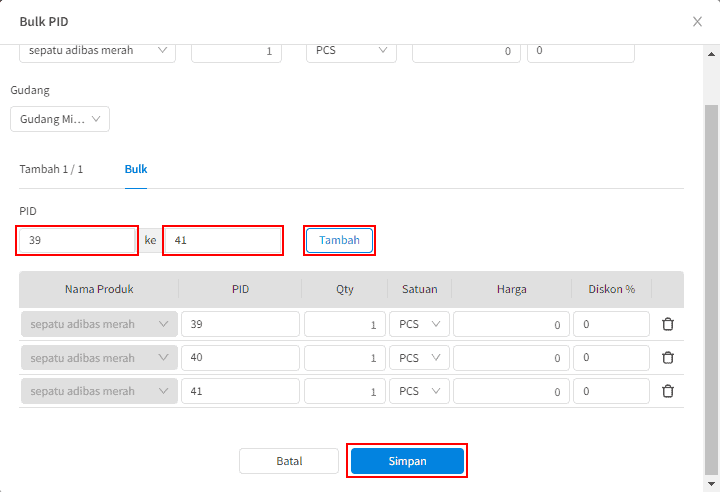Image resolution: width=720 pixels, height=492 pixels.
Task: Click the Gudang label
Action: pyautogui.click(x=30, y=90)
